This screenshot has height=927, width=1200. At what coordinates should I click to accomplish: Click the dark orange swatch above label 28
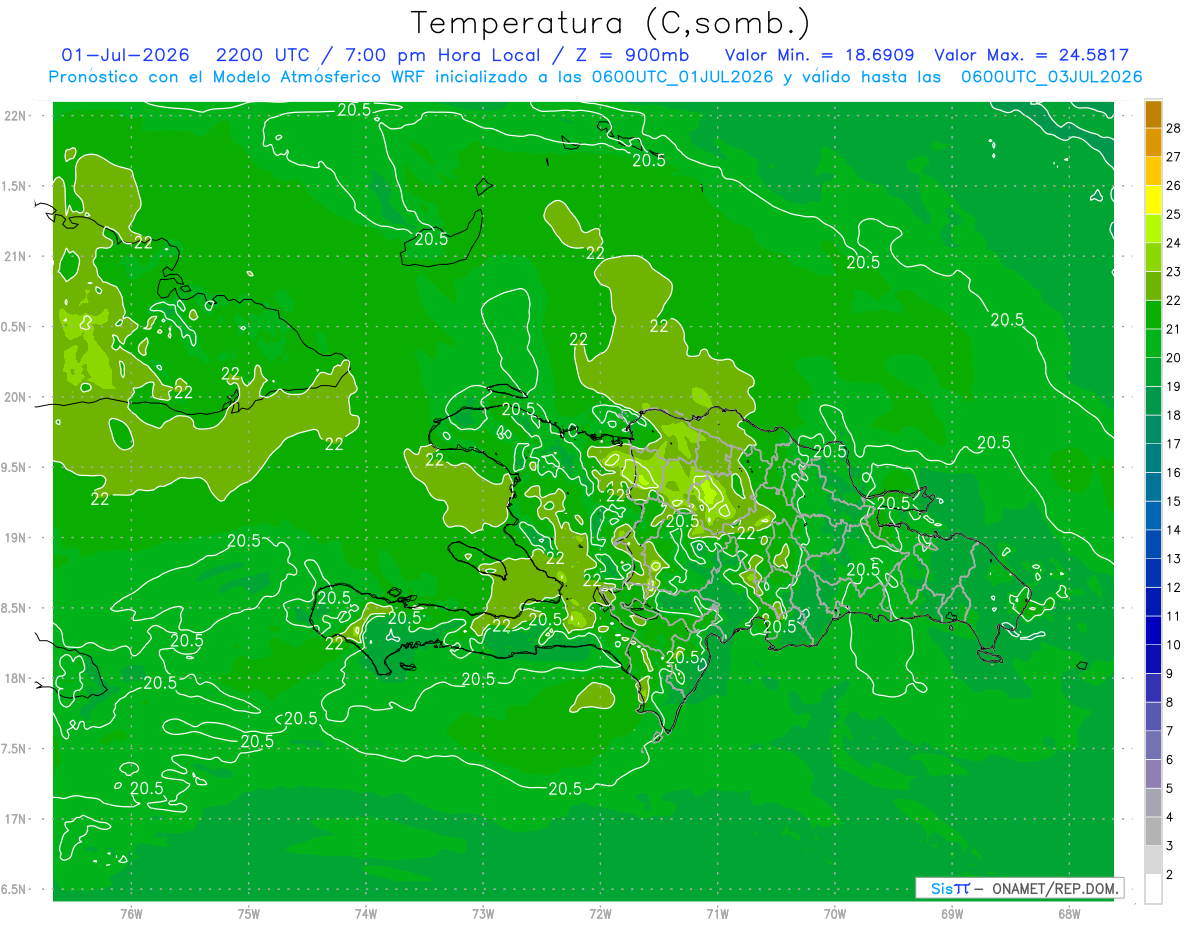1153,114
